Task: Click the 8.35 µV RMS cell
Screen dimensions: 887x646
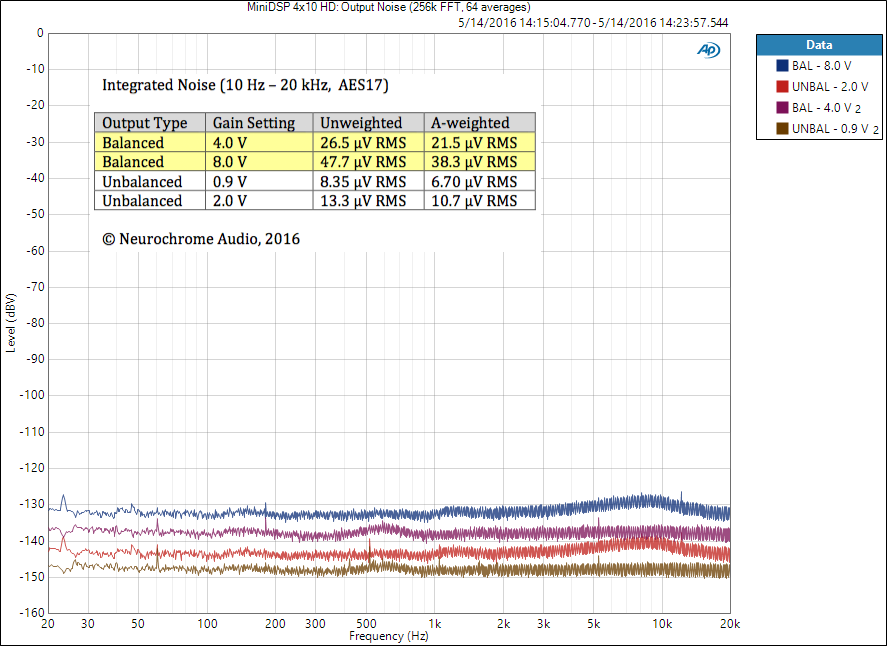Action: pos(368,182)
